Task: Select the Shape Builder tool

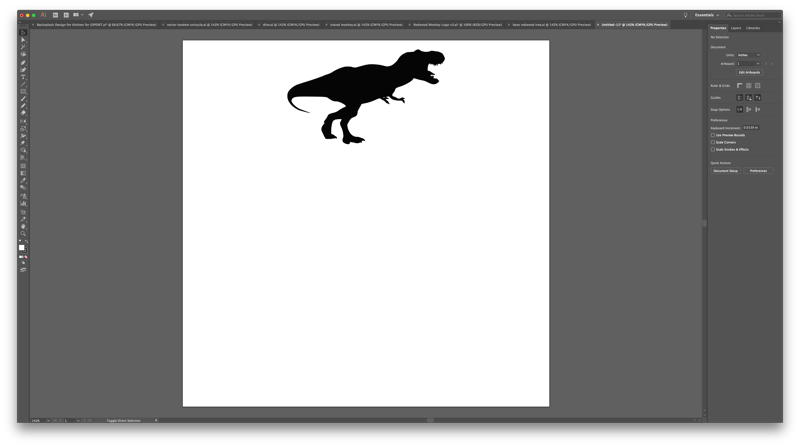Action: (x=23, y=151)
